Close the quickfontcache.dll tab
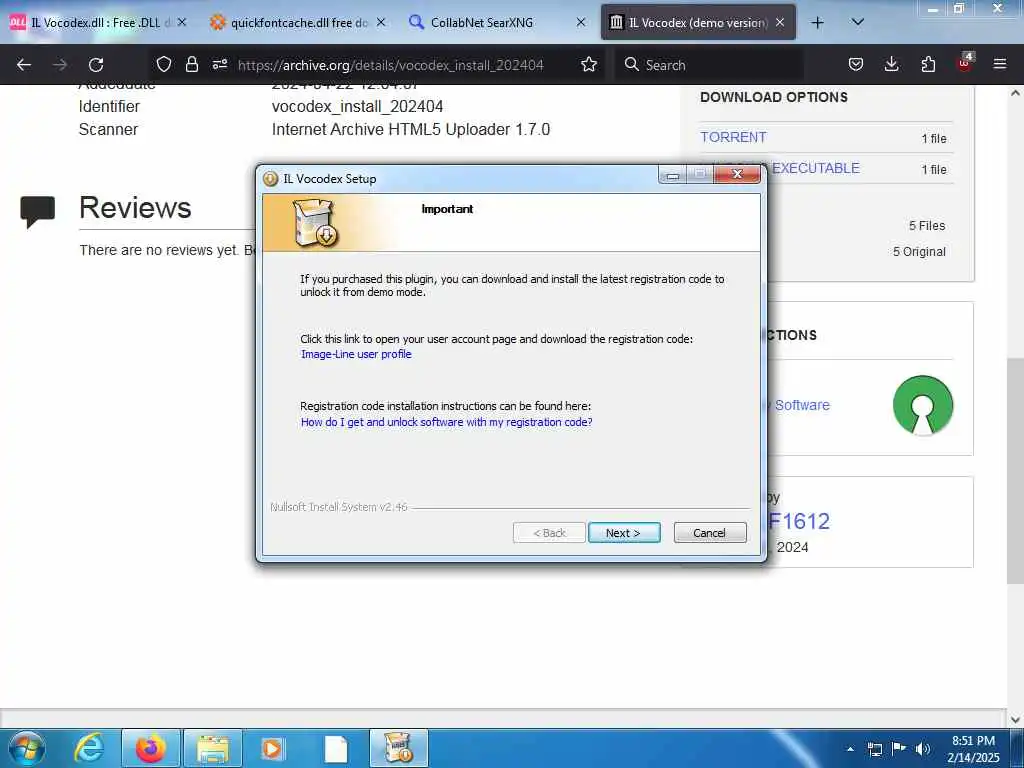This screenshot has height=768, width=1024. click(x=381, y=22)
